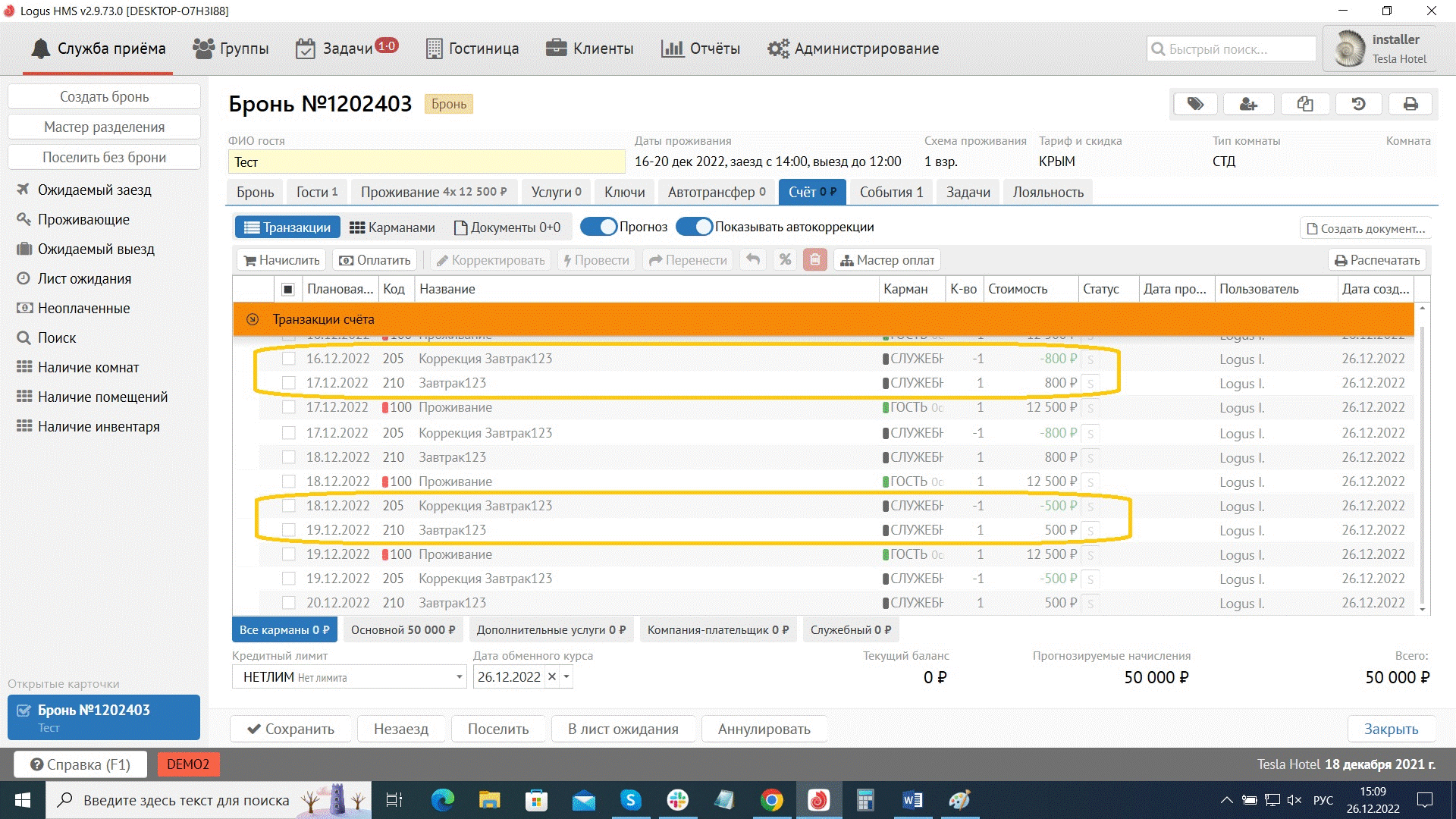Toggle select-all checkbox in table header
Image resolution: width=1456 pixels, height=819 pixels.
pyautogui.click(x=288, y=289)
